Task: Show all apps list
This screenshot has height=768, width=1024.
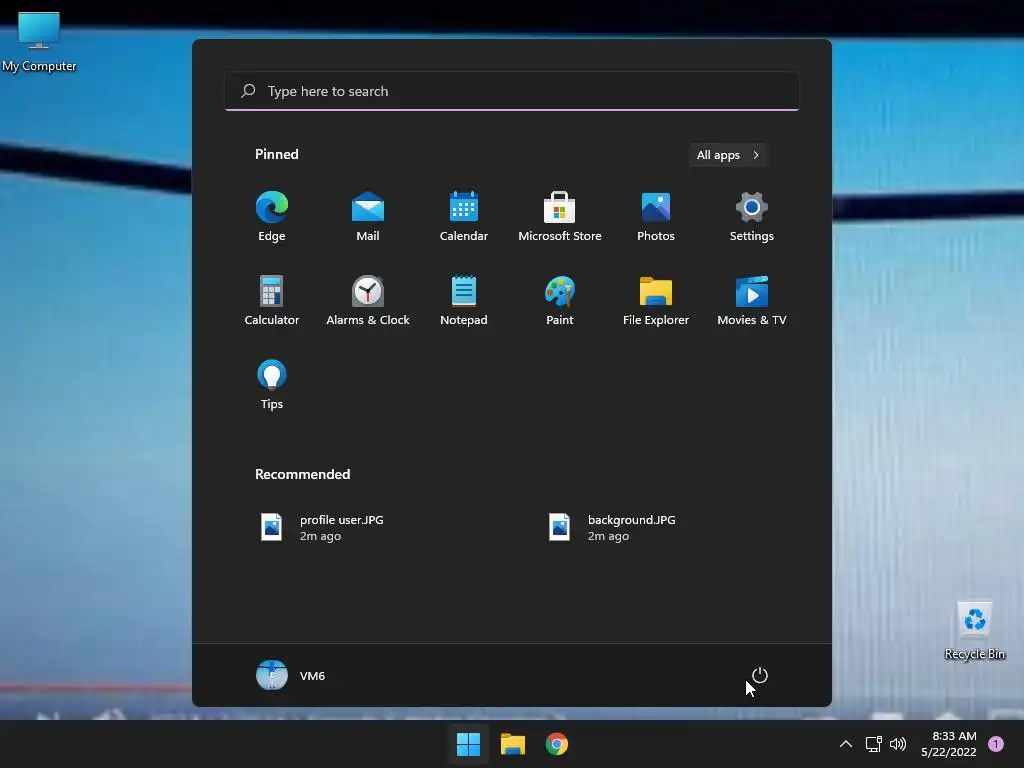Action: pyautogui.click(x=728, y=155)
